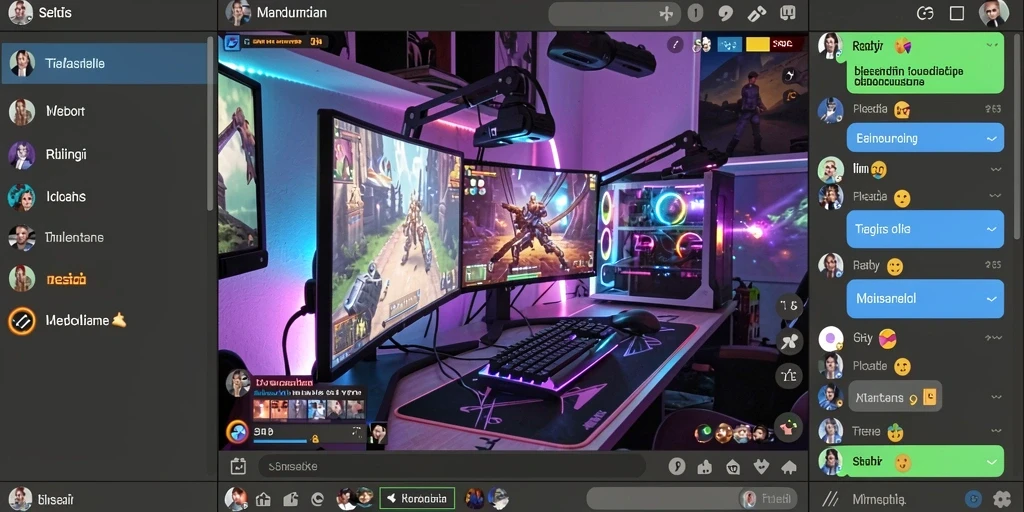The image size is (1024, 512).
Task: Select Mebort in the left sidebar
Action: click(65, 111)
